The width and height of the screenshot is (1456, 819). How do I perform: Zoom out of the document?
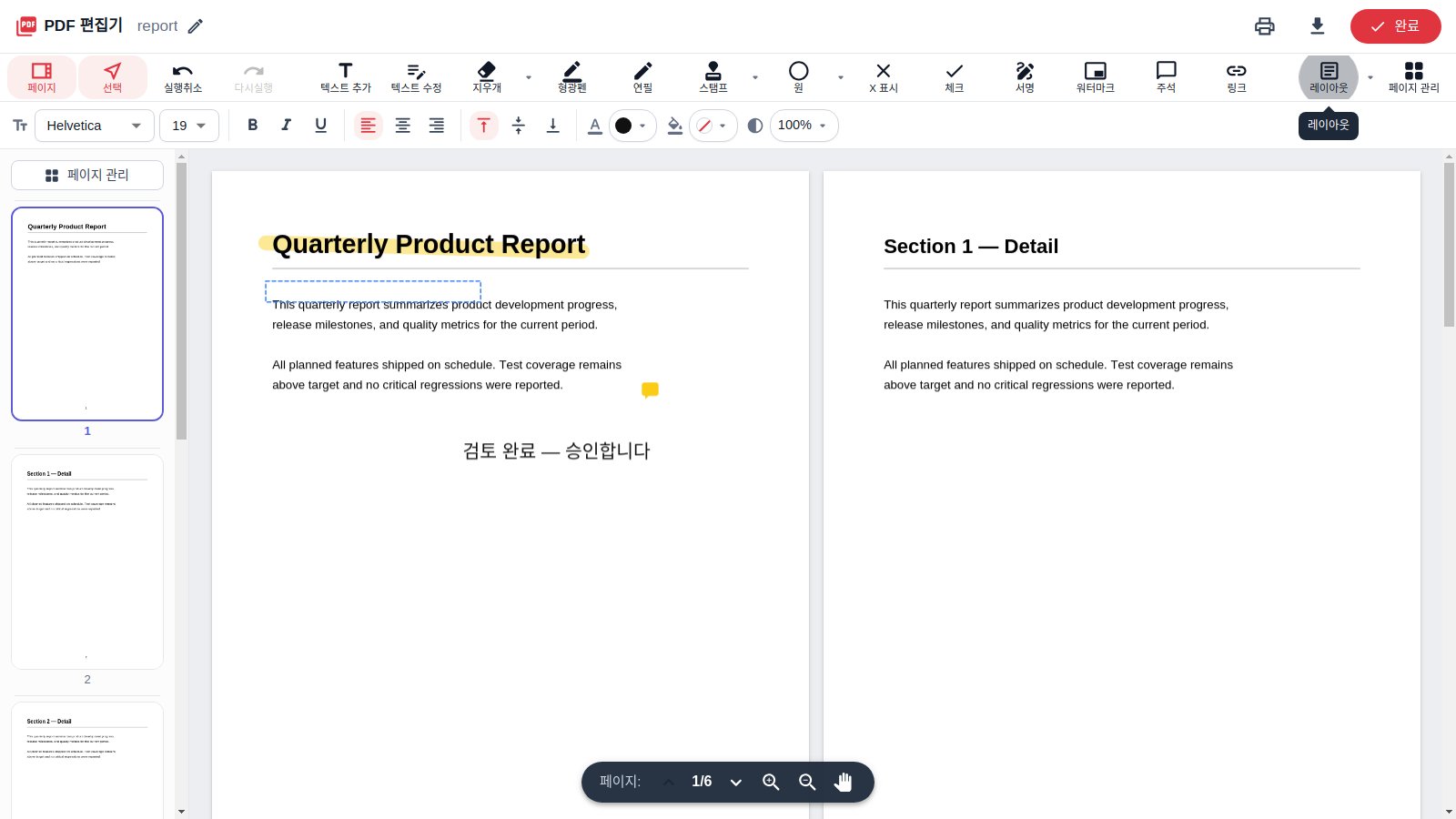pos(807,783)
